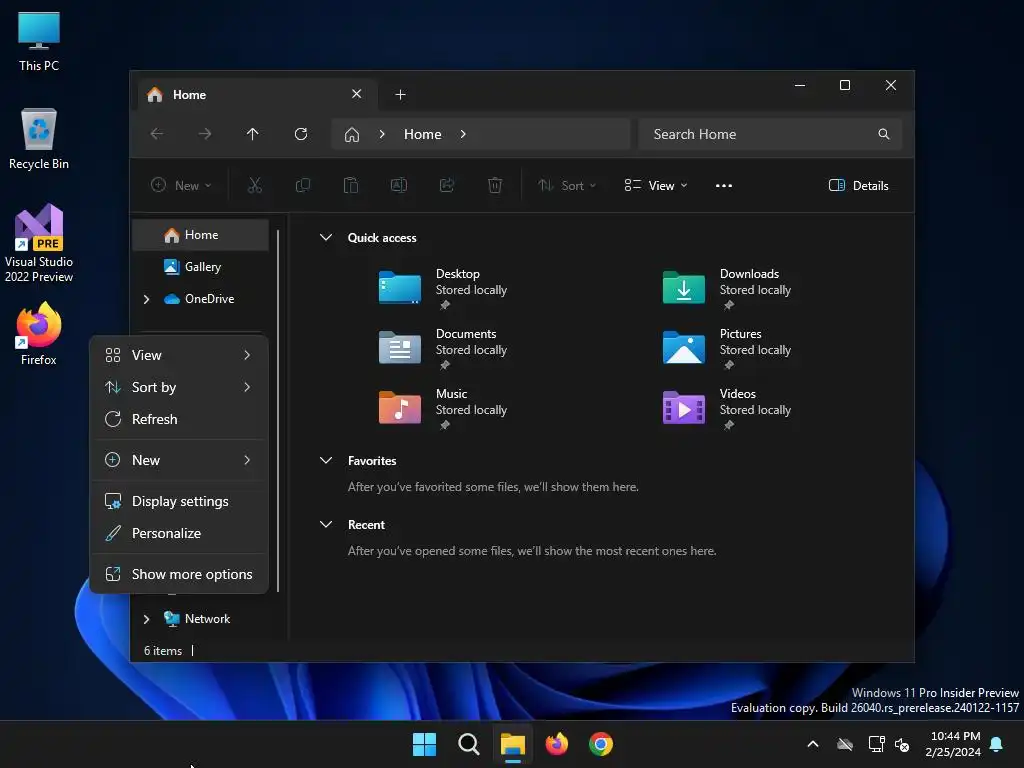Click Home breadcrumb in address bar
Viewport: 1024px width, 768px height.
[x=423, y=134]
